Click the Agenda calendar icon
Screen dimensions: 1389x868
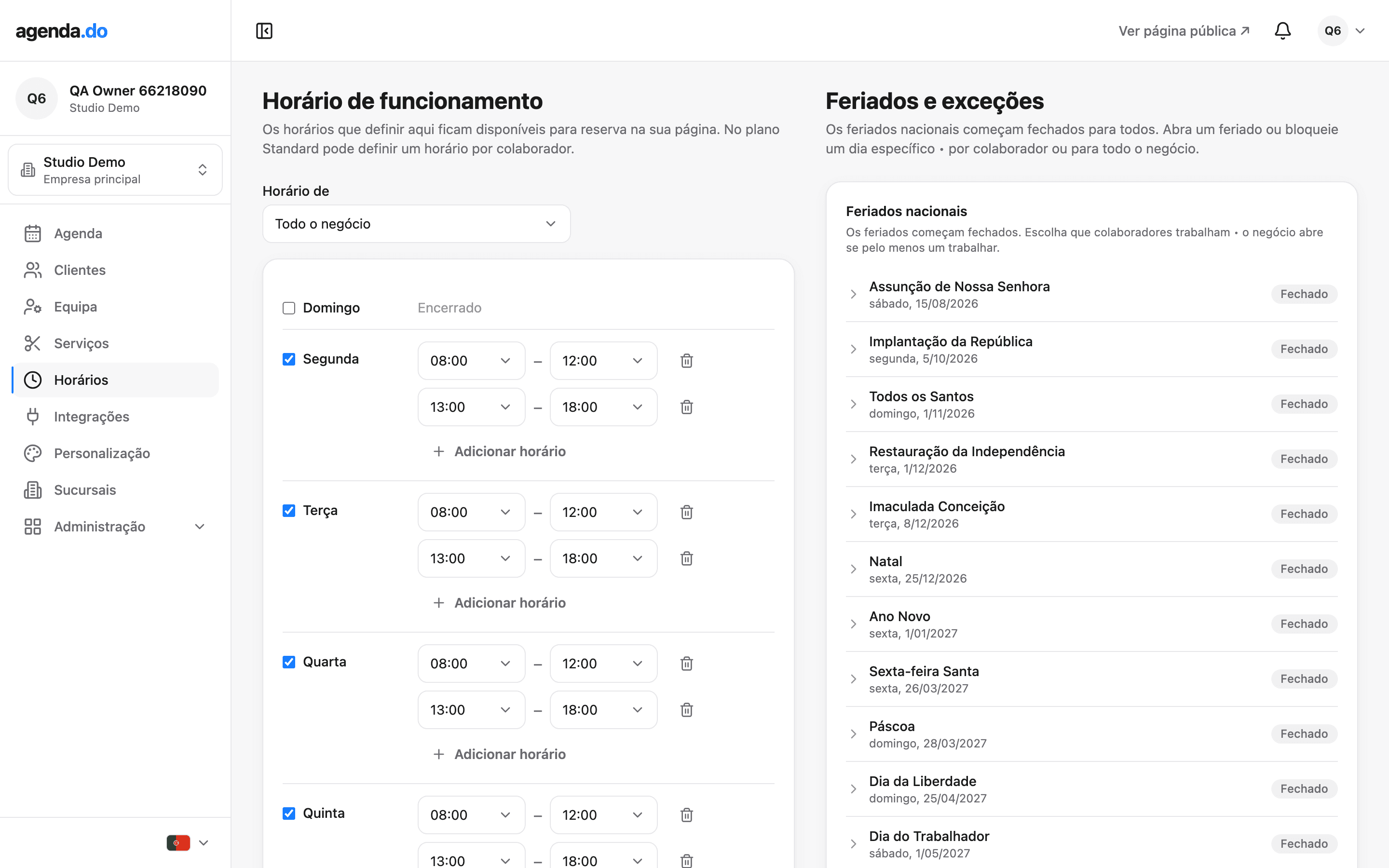click(33, 234)
